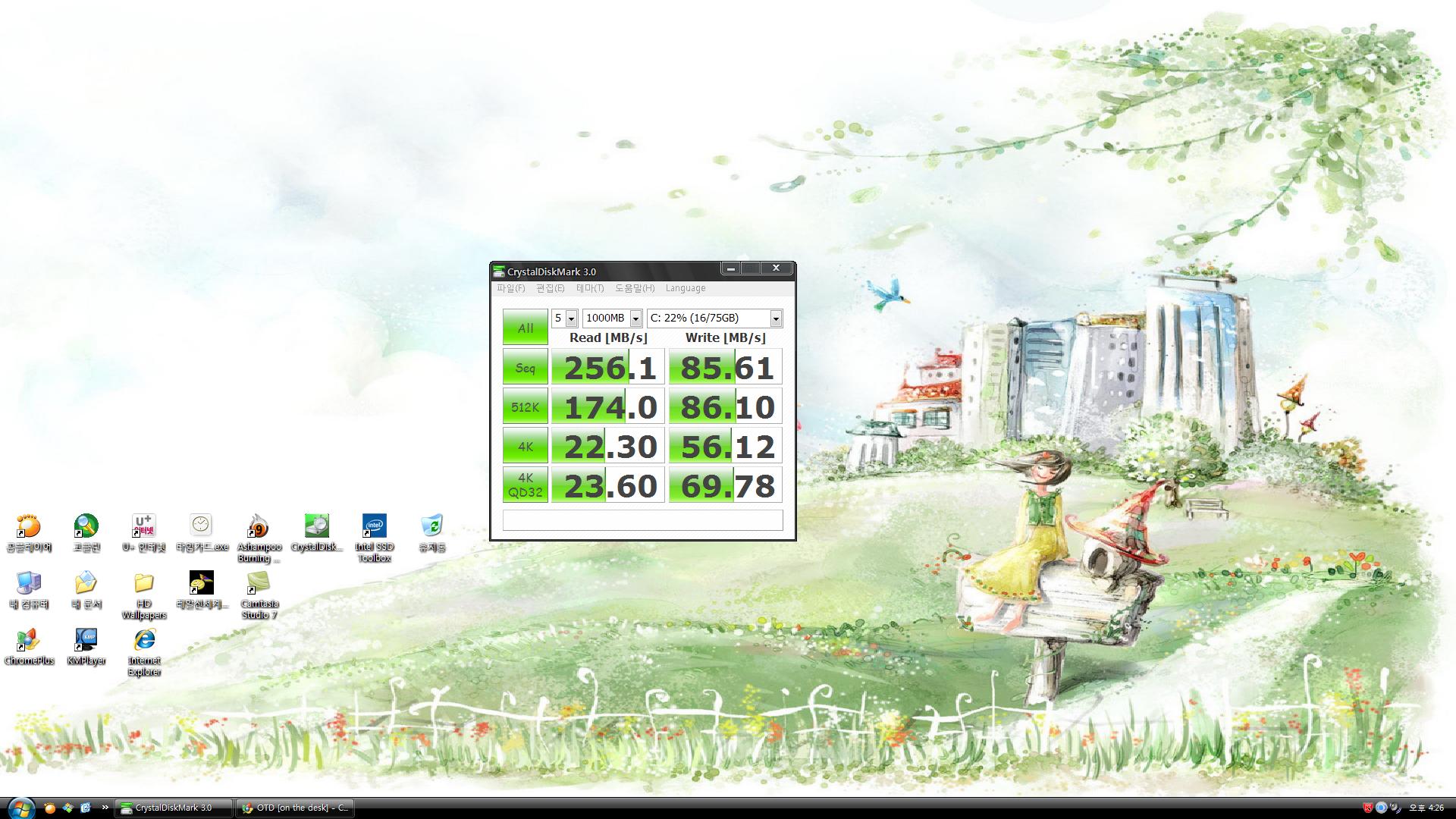Click the 4K read result 22.30
The height and width of the screenshot is (819, 1456).
[x=608, y=447]
